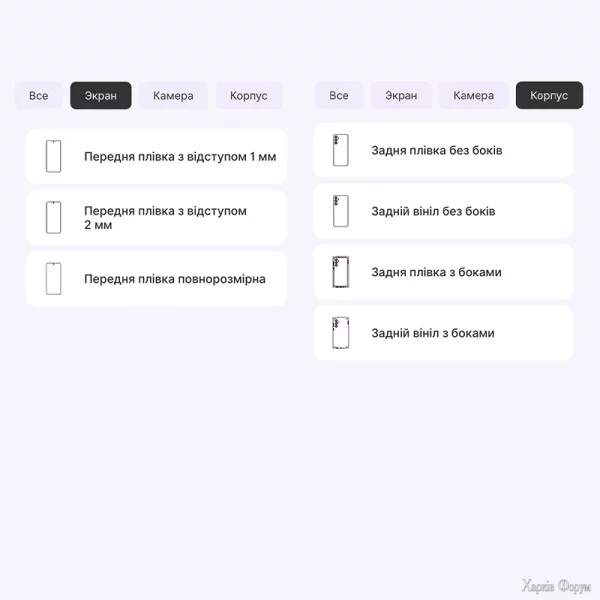
Task: Click phone icon for full-size front film
Action: tap(53, 279)
